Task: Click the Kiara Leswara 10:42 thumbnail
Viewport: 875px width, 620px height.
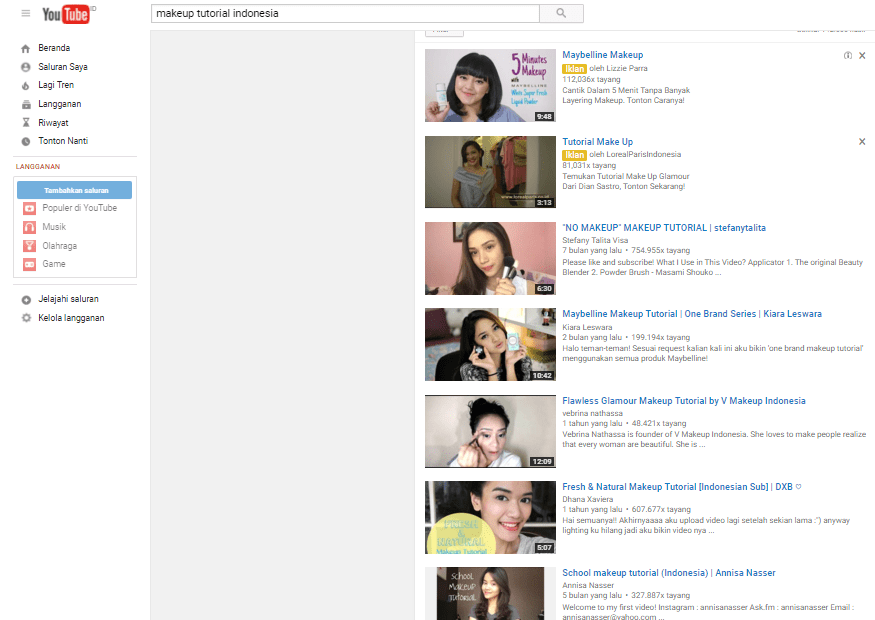Action: point(490,344)
